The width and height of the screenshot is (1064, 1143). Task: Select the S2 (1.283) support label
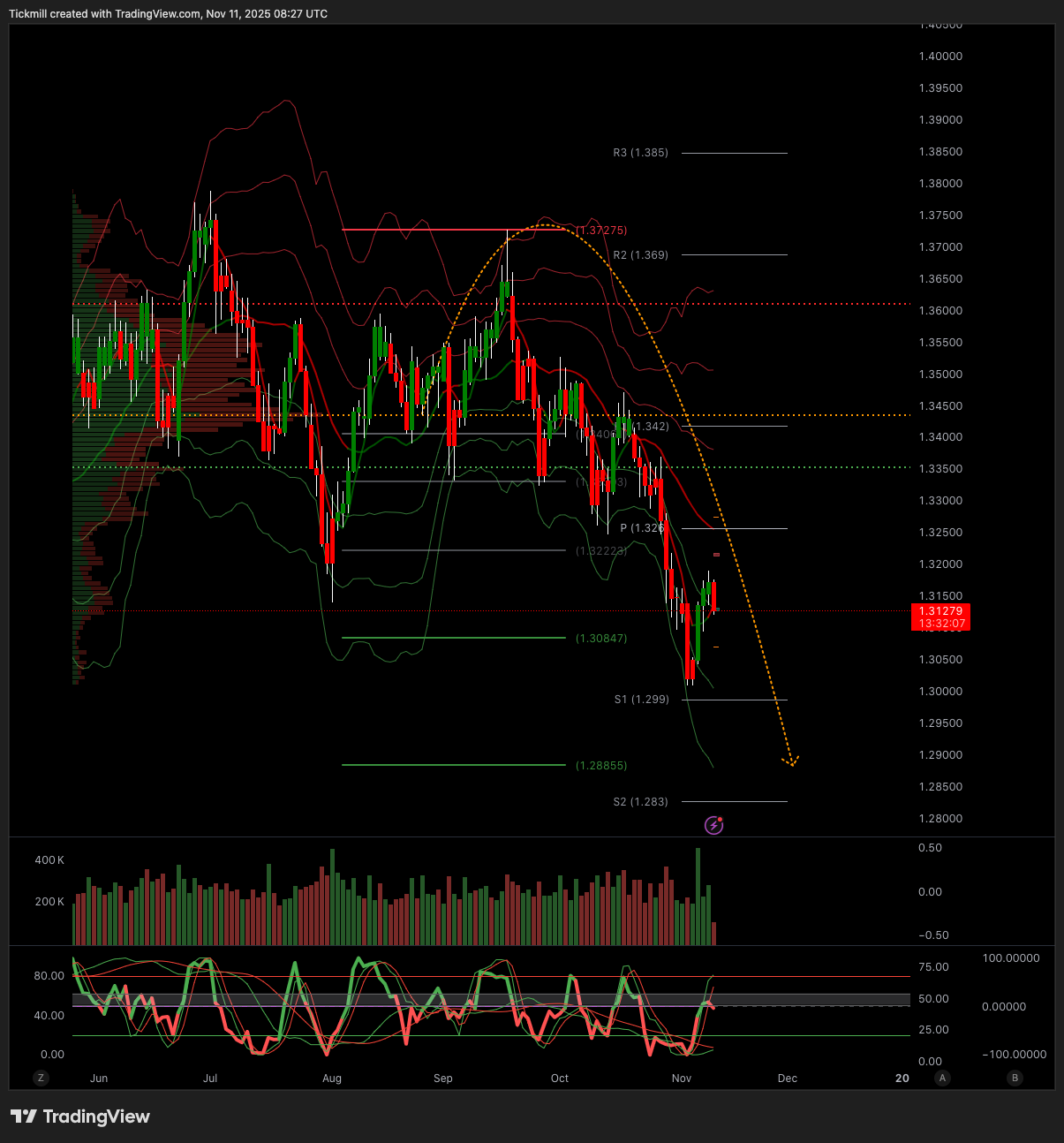pos(641,802)
